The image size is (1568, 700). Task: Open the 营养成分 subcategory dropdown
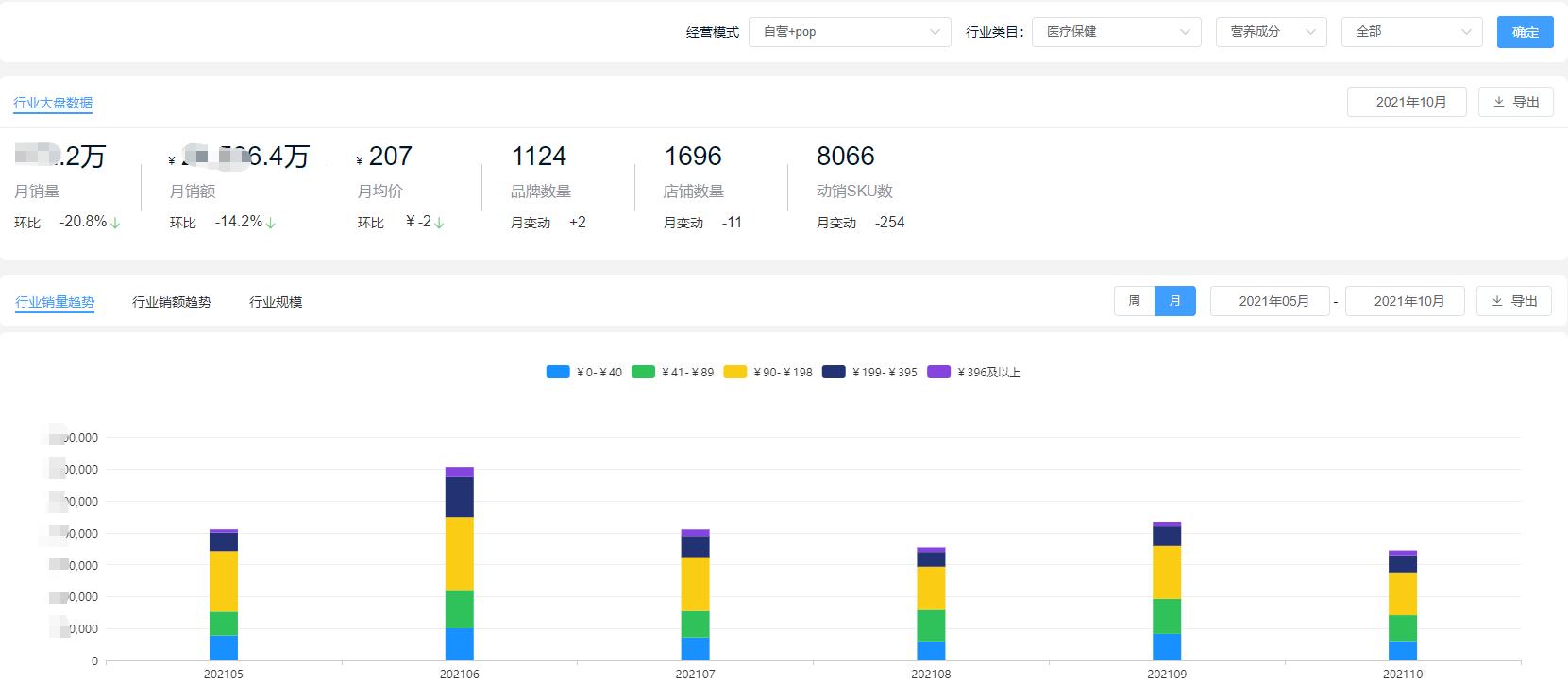click(1272, 32)
